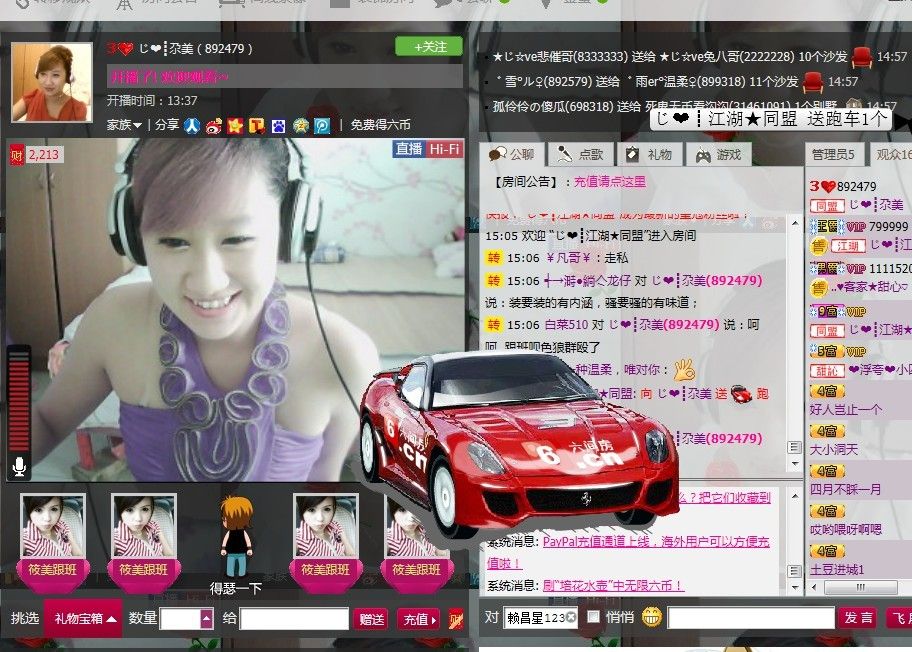Click the first 筱美跟班 avatar thumbnail
This screenshot has width=912, height=652.
click(53, 526)
